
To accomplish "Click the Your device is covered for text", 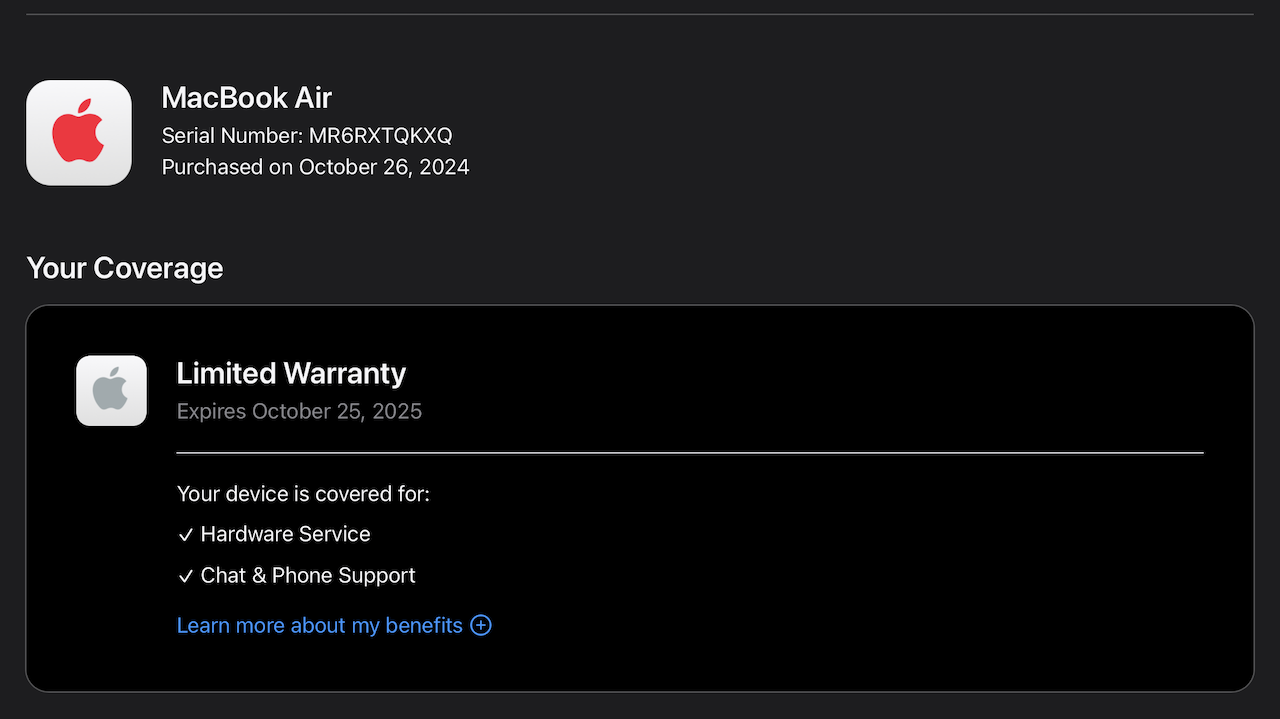I will (303, 493).
